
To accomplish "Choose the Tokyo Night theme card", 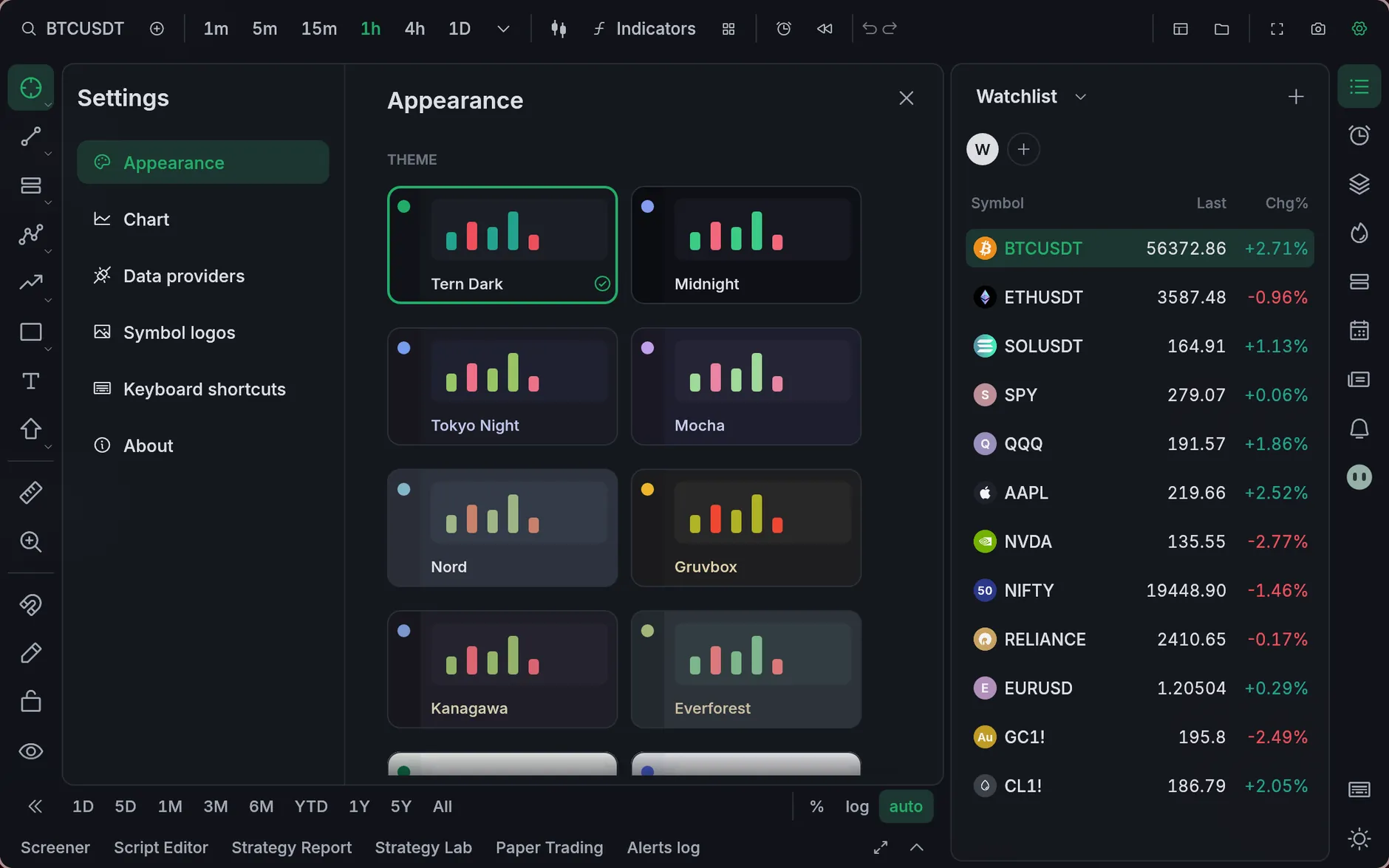I will (x=502, y=386).
